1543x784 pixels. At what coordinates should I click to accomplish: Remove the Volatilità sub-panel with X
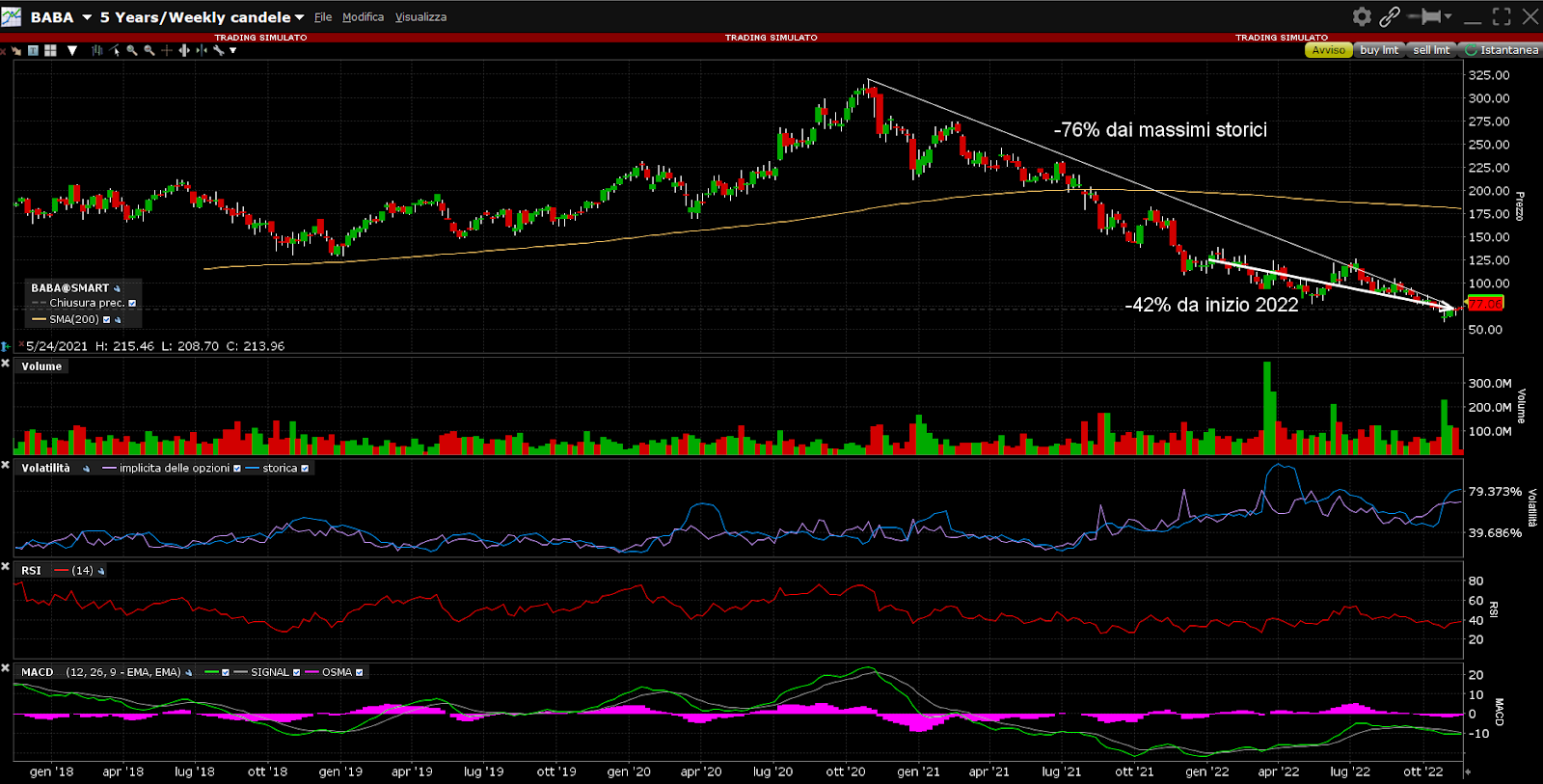pyautogui.click(x=6, y=466)
